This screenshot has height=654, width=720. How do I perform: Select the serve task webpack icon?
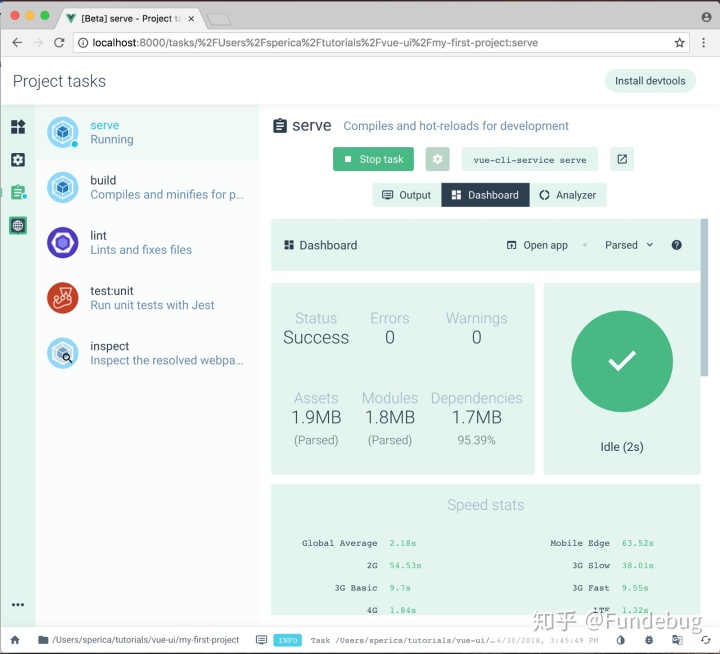[x=63, y=132]
